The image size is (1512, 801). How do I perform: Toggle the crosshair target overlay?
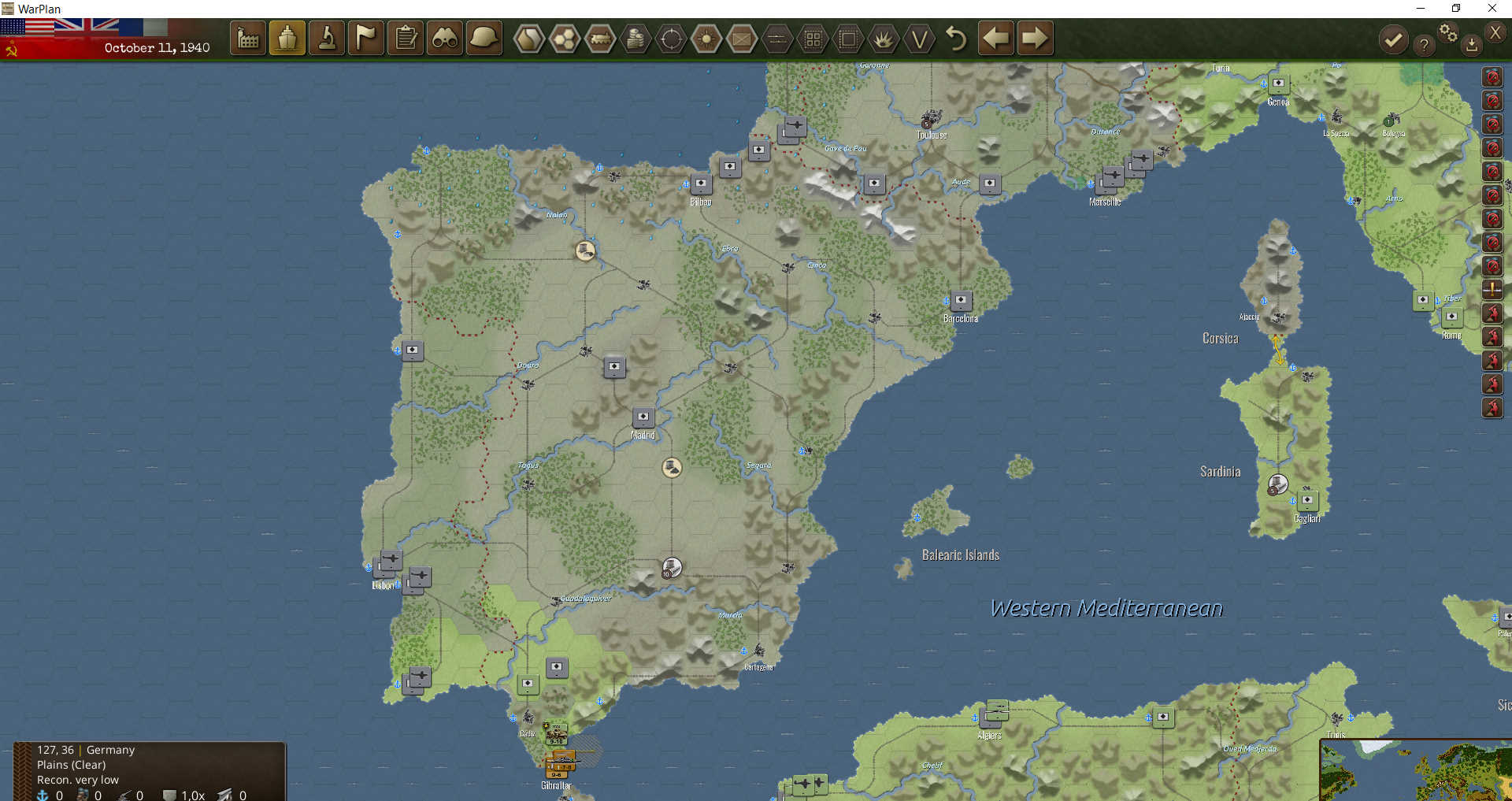coord(671,39)
